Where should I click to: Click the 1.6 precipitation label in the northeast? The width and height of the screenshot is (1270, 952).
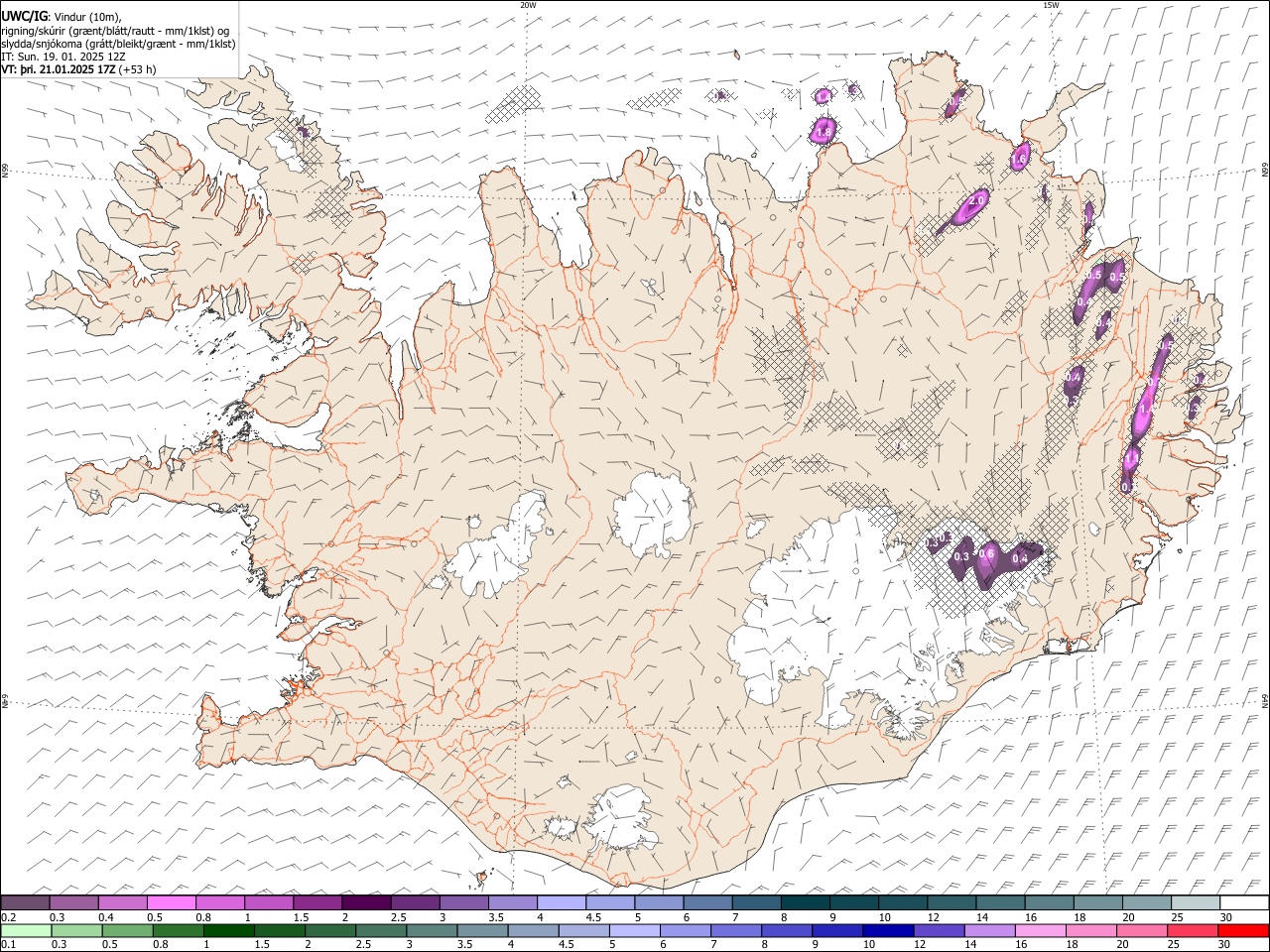1019,159
